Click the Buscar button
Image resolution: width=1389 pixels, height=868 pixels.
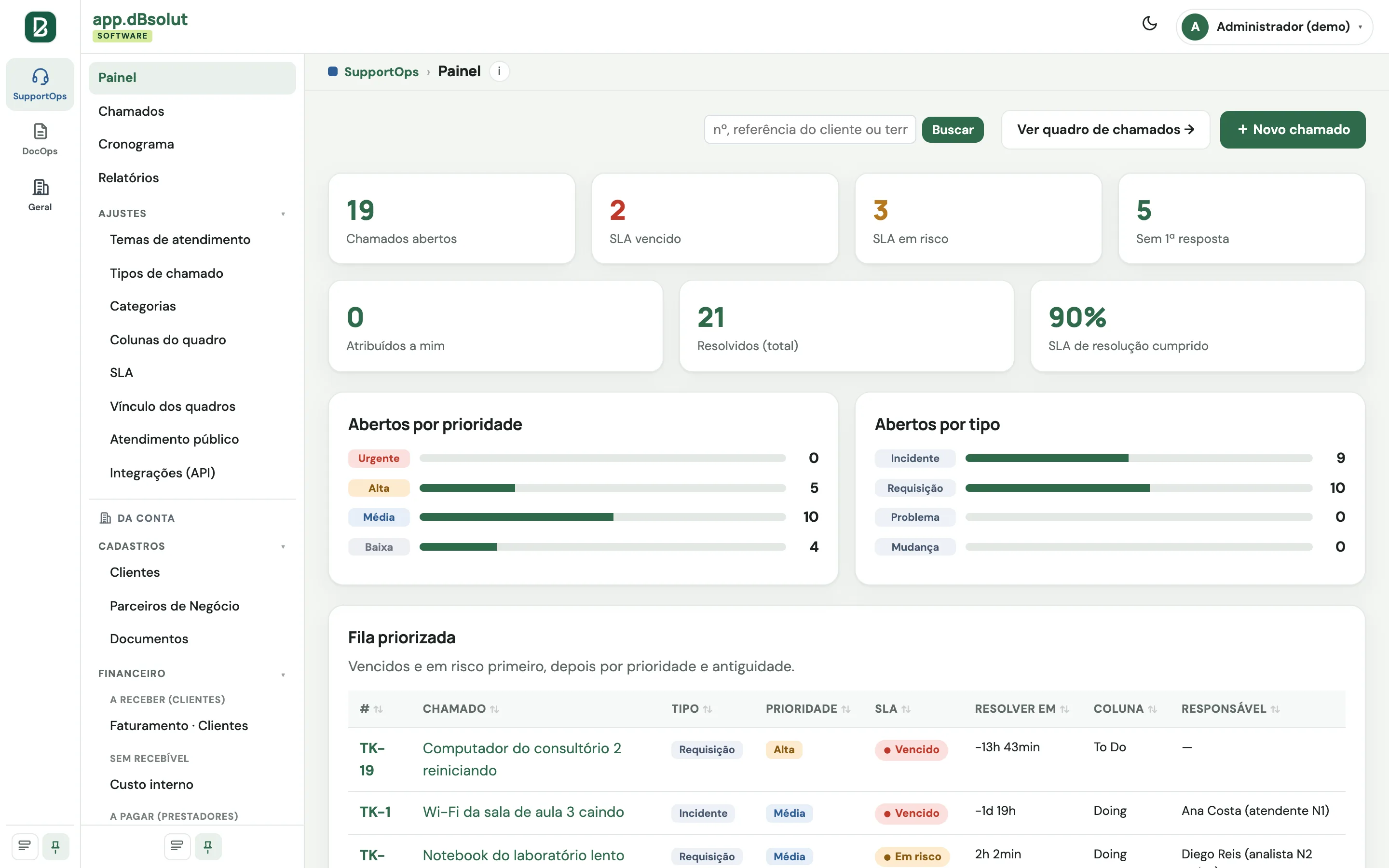pos(953,130)
